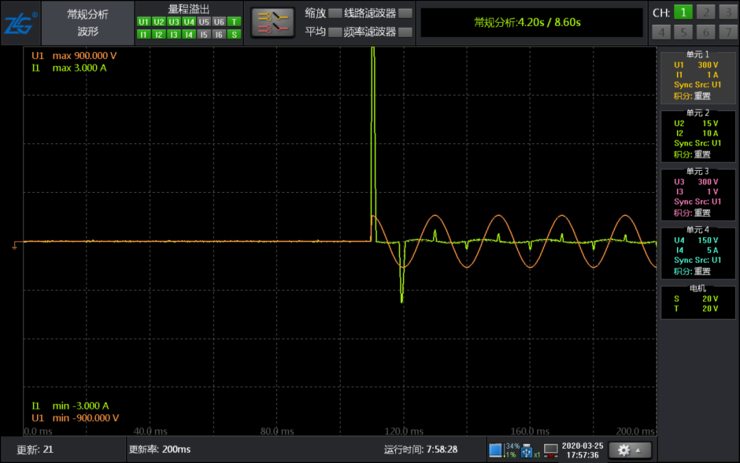Select channel 1 tab
The height and width of the screenshot is (463, 740).
coord(683,12)
